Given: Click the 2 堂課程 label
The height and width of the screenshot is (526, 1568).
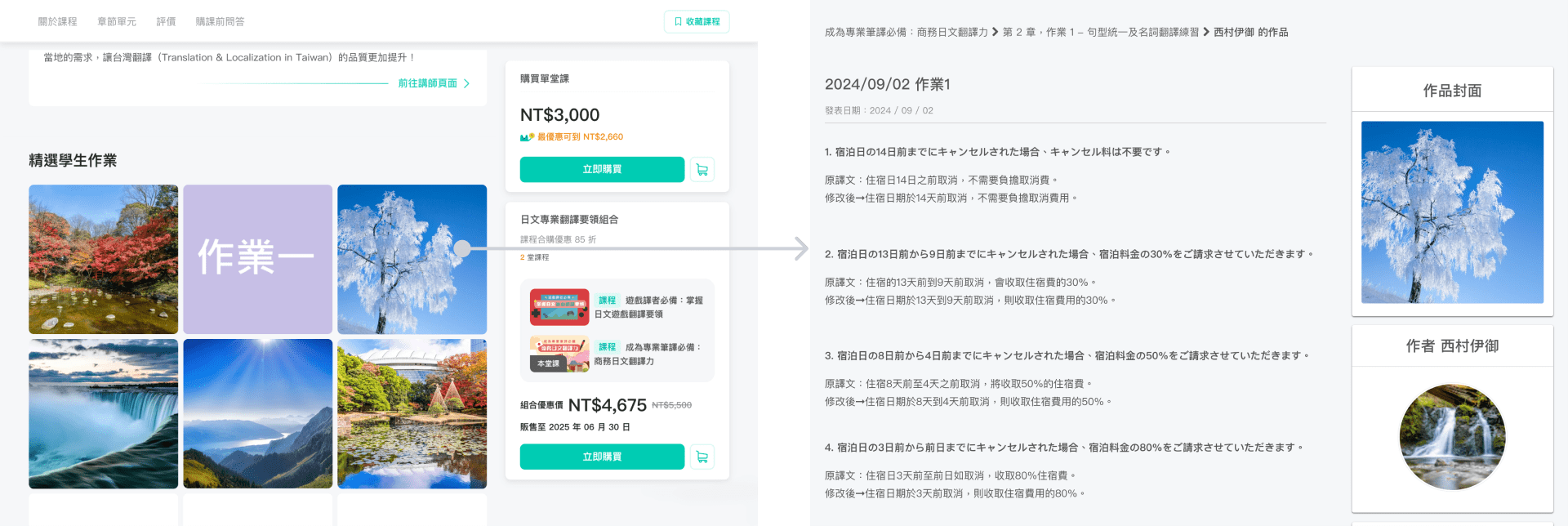Looking at the screenshot, I should [x=535, y=257].
